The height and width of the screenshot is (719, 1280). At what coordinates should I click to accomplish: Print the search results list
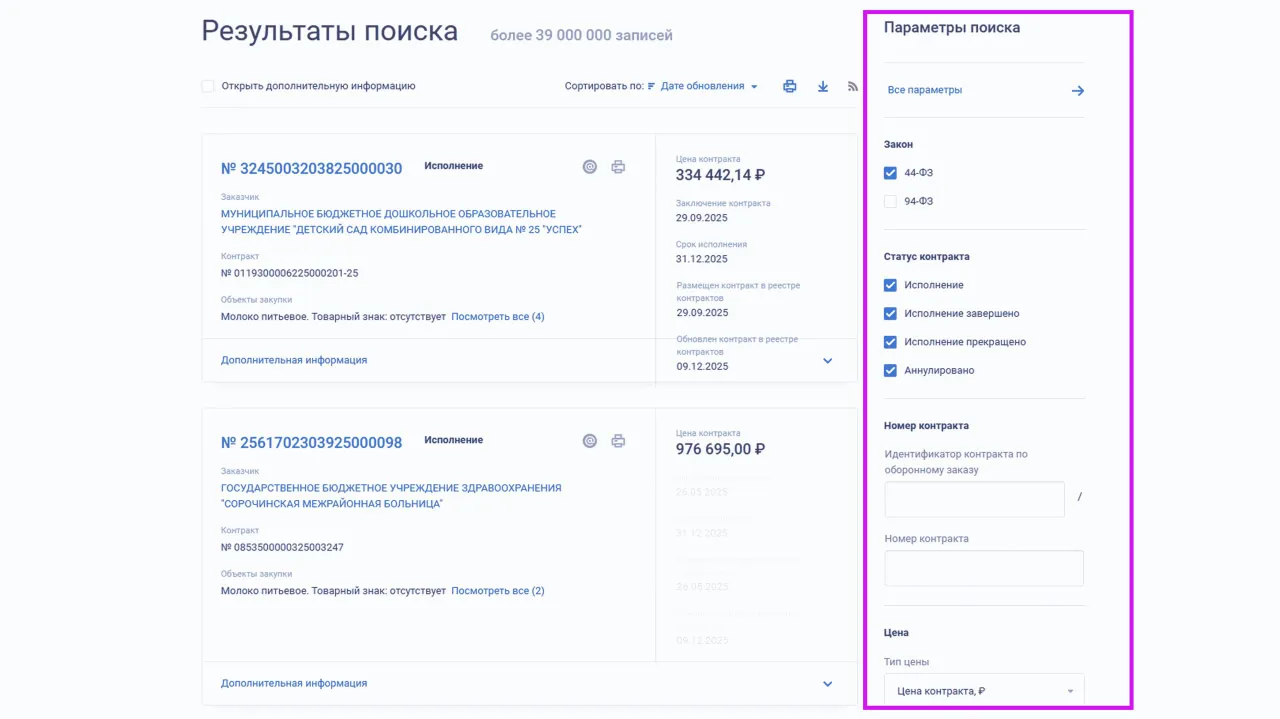[x=790, y=86]
